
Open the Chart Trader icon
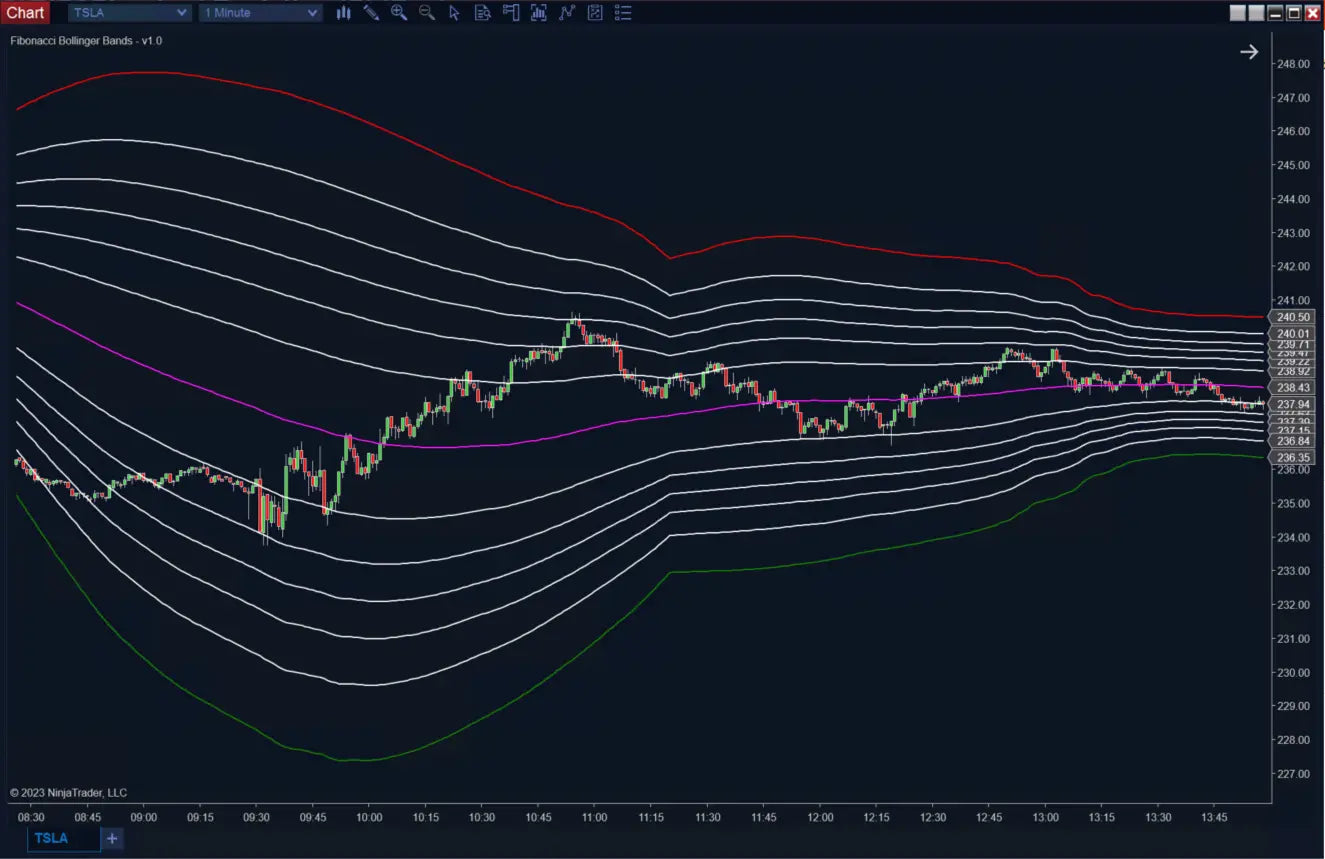pyautogui.click(x=511, y=13)
